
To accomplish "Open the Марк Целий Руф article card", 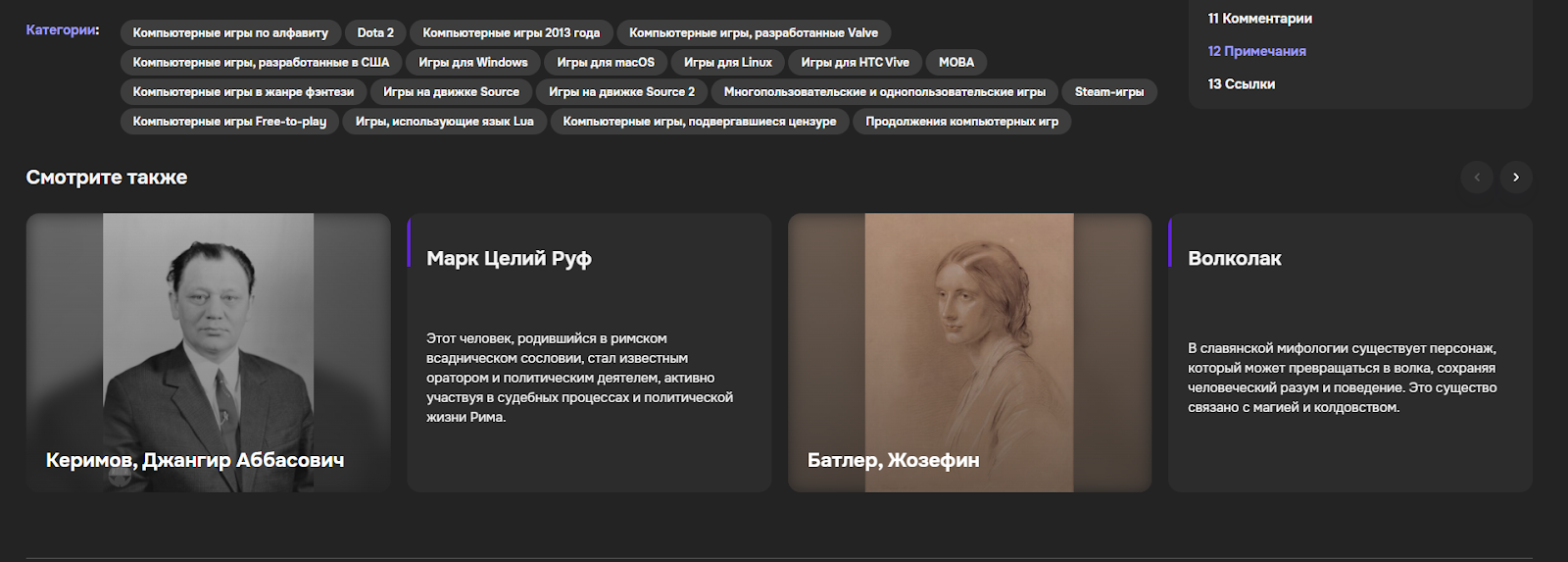I will 589,353.
